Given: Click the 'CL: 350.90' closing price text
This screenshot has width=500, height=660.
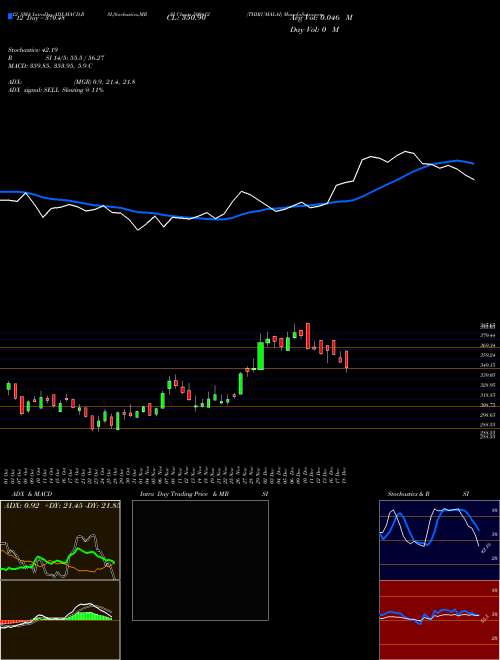Looking at the screenshot, I should tap(186, 18).
